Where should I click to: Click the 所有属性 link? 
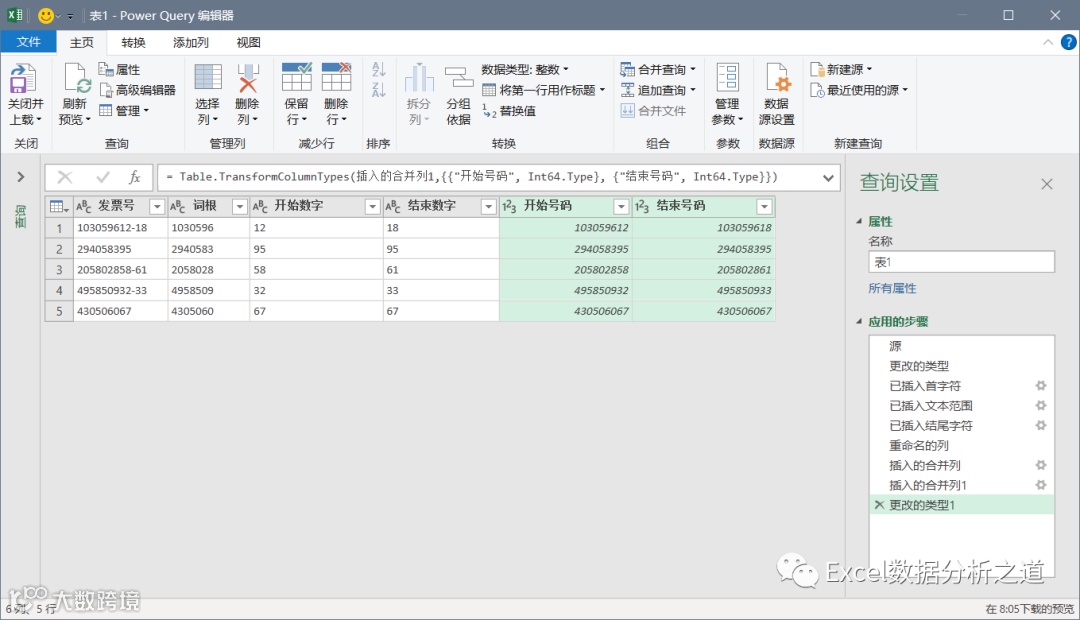[892, 288]
